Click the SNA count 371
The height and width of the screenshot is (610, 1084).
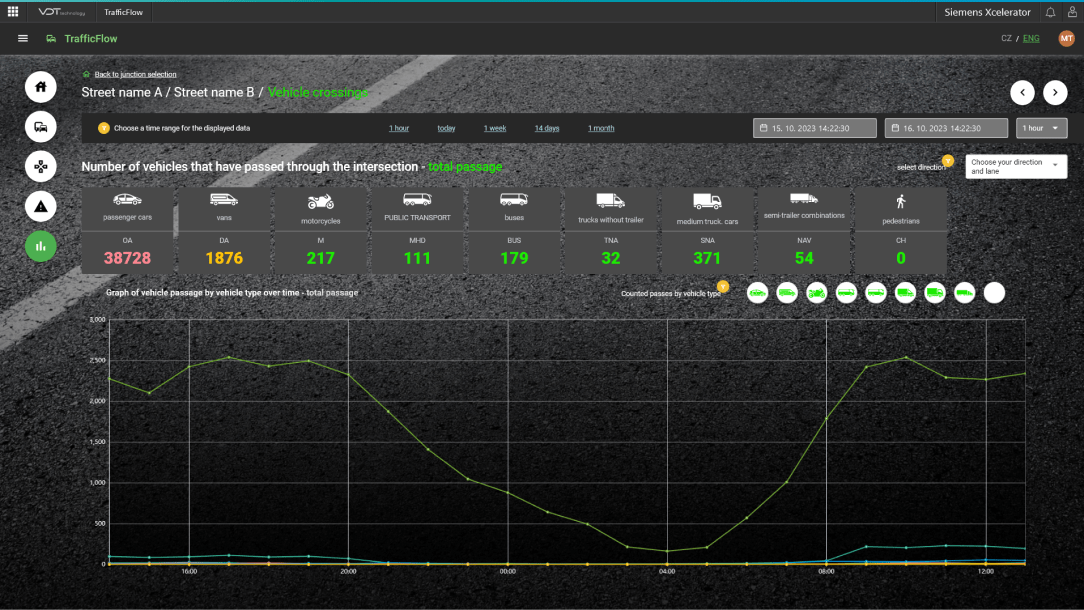707,258
